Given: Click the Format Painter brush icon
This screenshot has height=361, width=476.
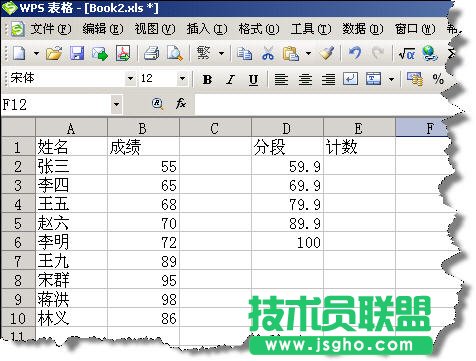Looking at the screenshot, I should pos(327,53).
